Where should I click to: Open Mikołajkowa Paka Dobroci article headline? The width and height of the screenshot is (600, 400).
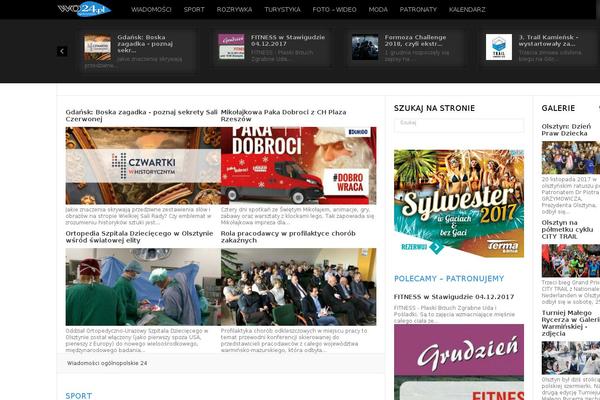pos(284,116)
